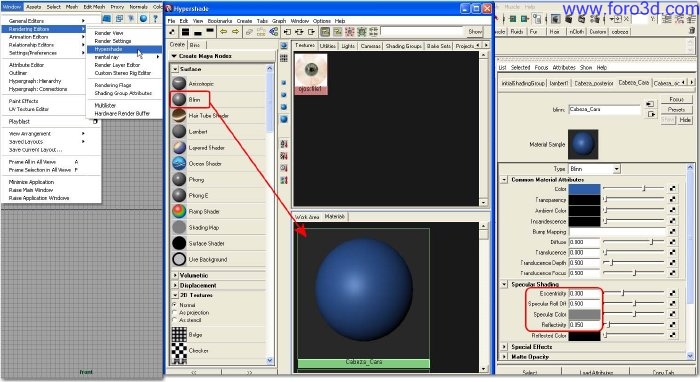700x382 pixels.
Task: Switch to the Materials tab
Action: (335, 216)
